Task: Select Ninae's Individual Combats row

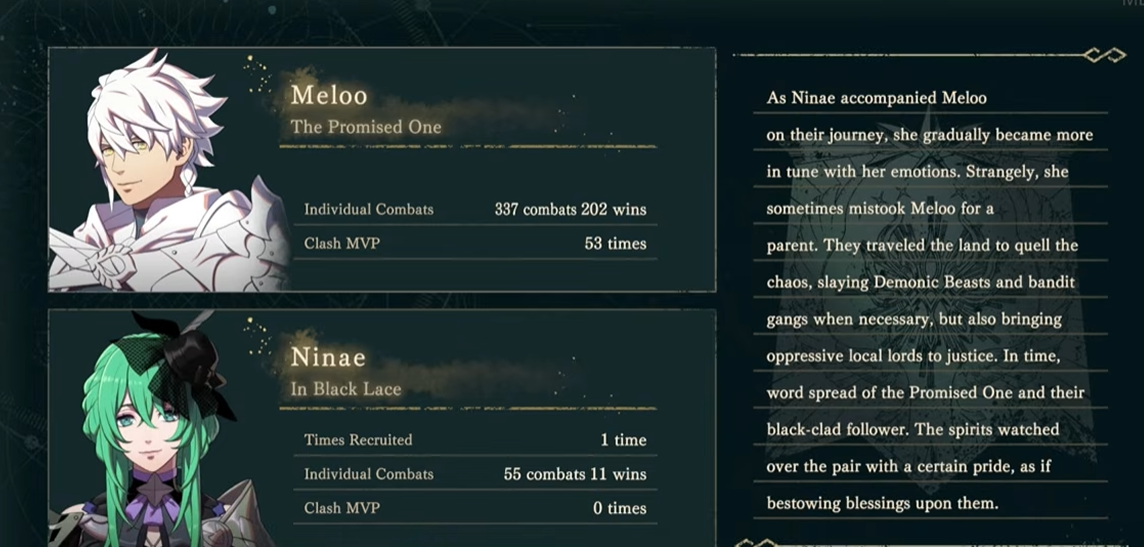Action: click(x=475, y=474)
